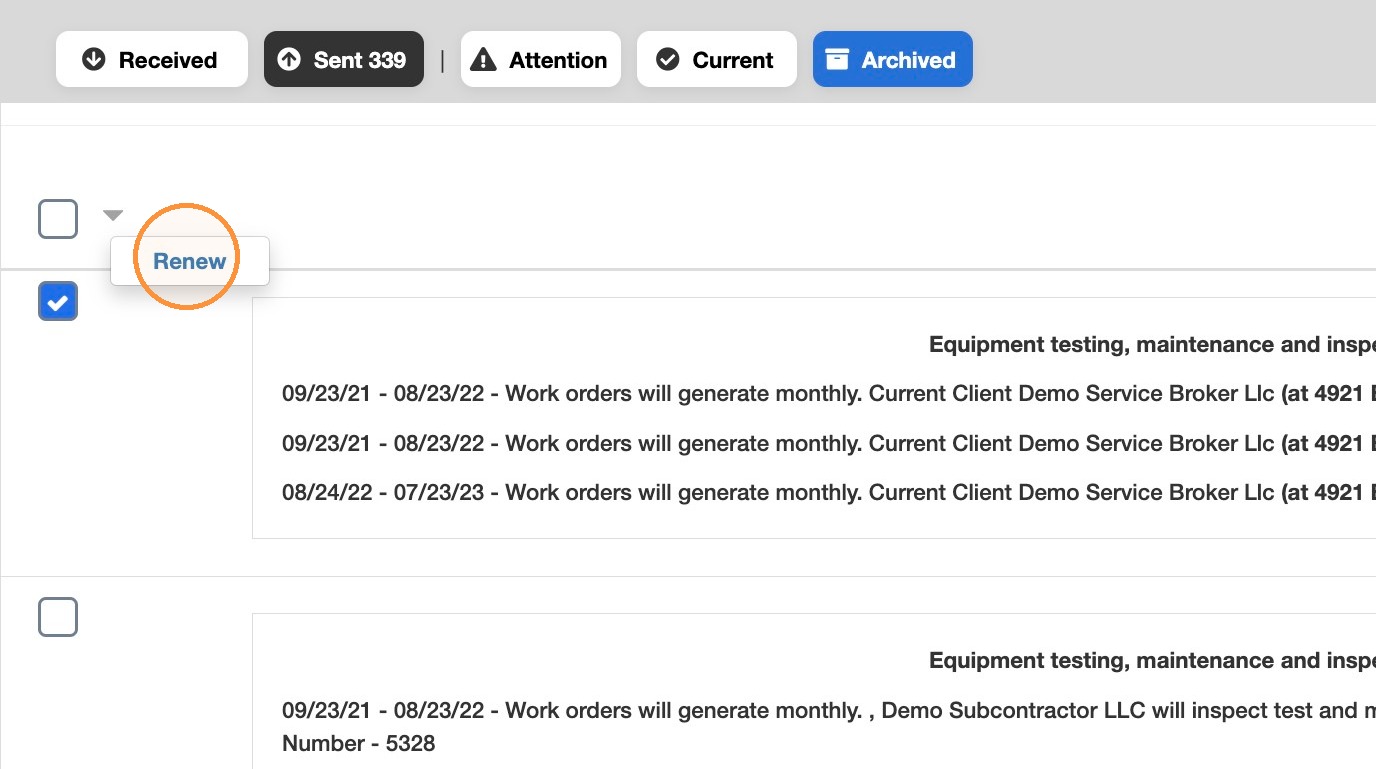Viewport: 1376px width, 769px height.
Task: Collapse the dropdown arrow next to the select-all checkbox
Action: click(x=113, y=215)
